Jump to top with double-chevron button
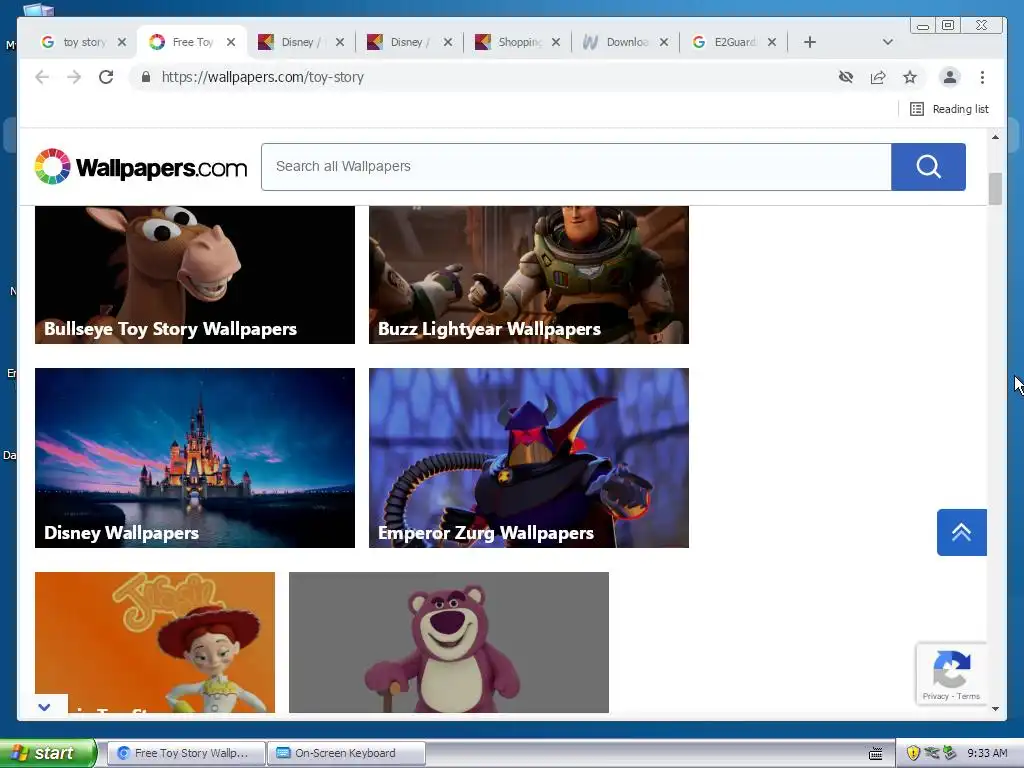The image size is (1024, 768). tap(961, 532)
